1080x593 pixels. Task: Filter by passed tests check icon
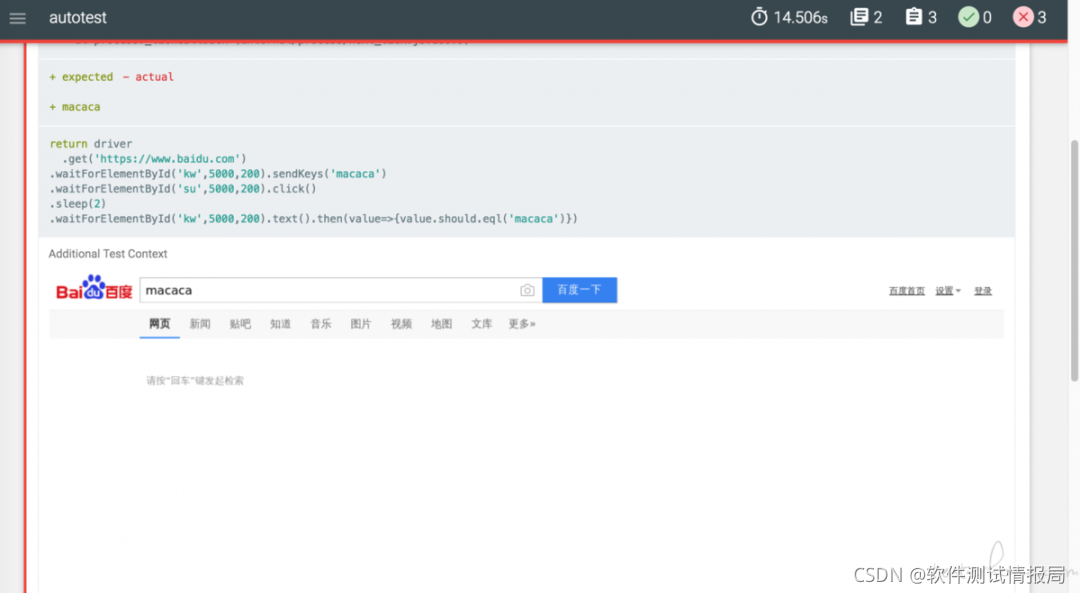click(968, 17)
